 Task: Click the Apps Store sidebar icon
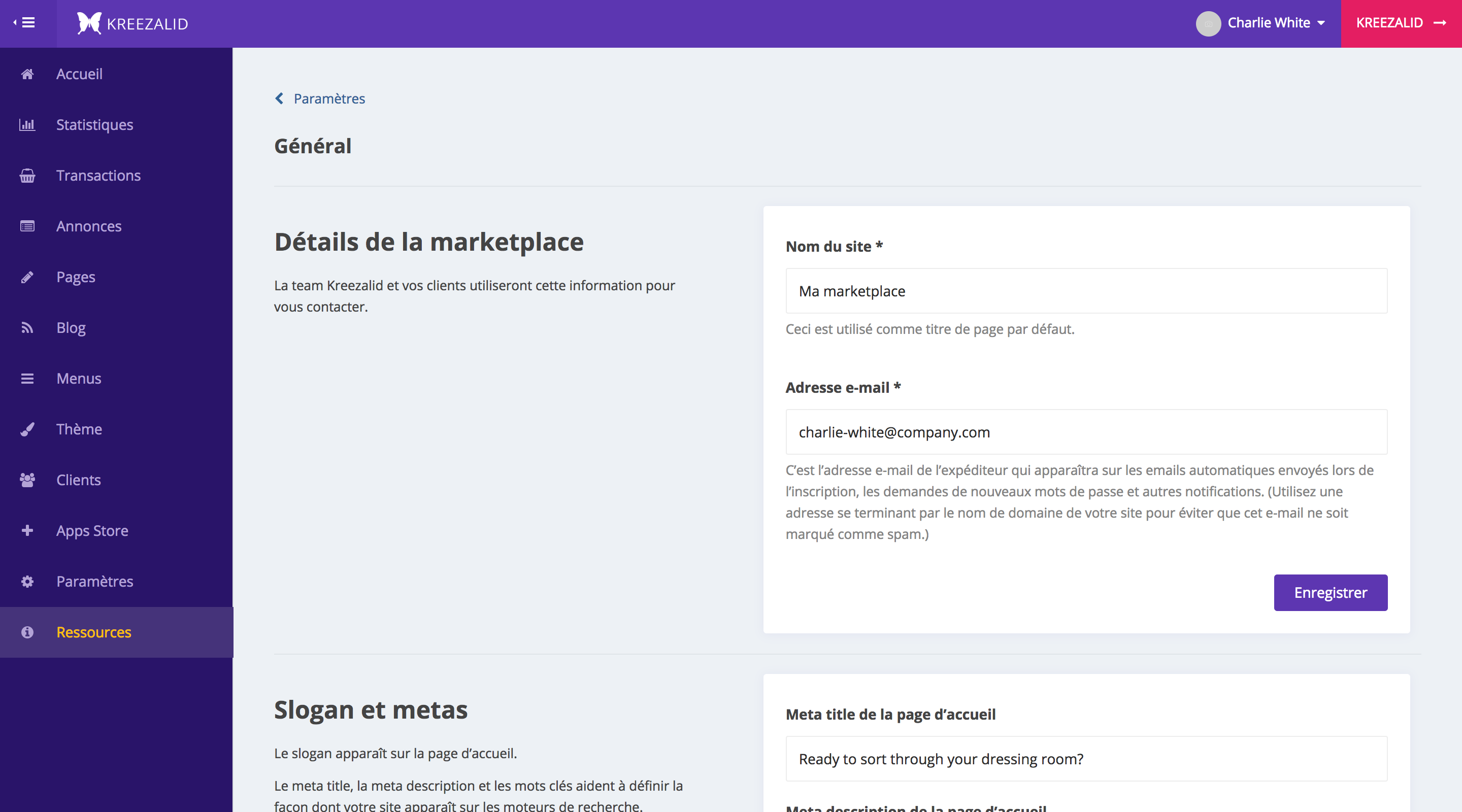pyautogui.click(x=28, y=530)
